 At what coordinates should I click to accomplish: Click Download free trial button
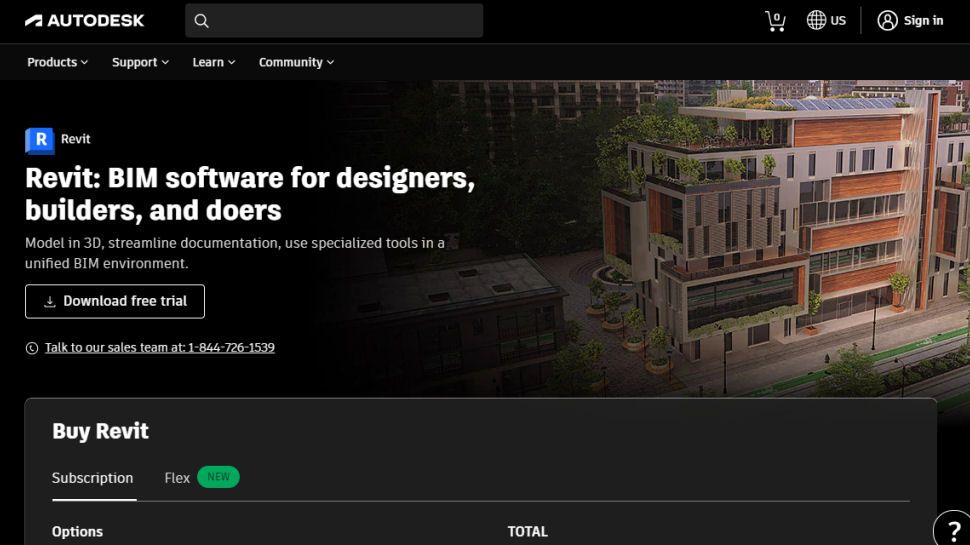pyautogui.click(x=115, y=301)
